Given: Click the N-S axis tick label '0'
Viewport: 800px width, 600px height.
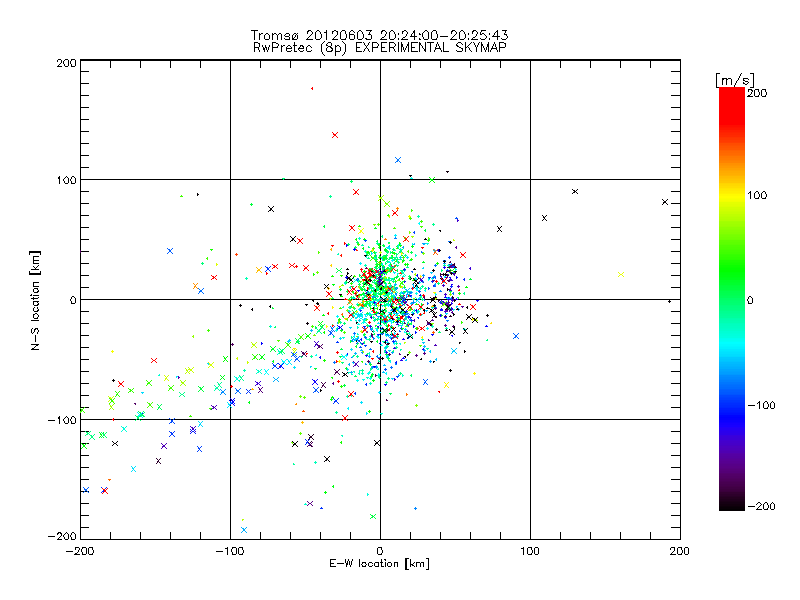Looking at the screenshot, I should click(x=73, y=300).
